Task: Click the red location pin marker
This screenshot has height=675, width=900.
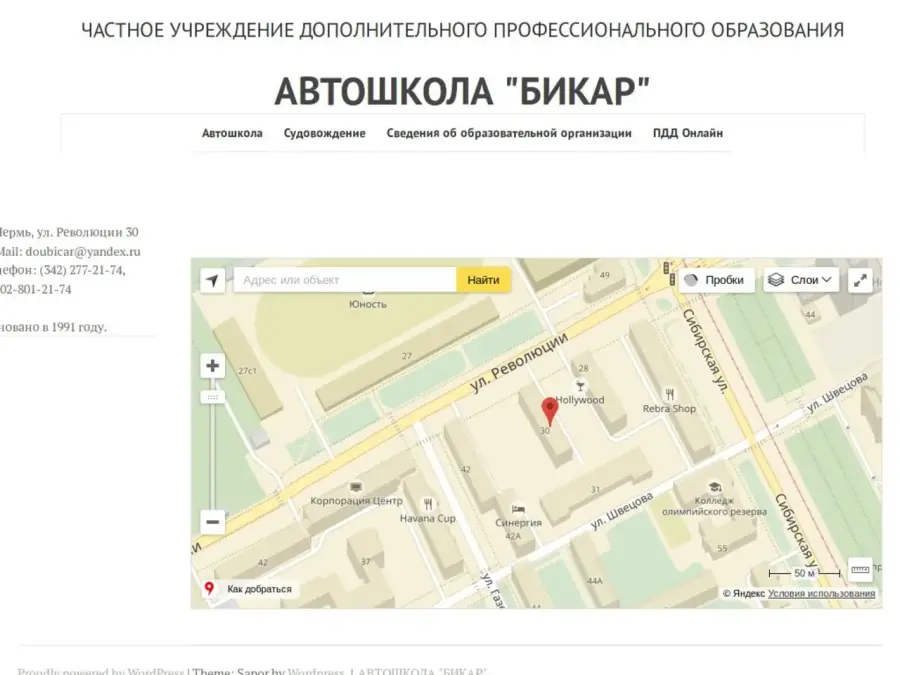Action: [x=549, y=410]
